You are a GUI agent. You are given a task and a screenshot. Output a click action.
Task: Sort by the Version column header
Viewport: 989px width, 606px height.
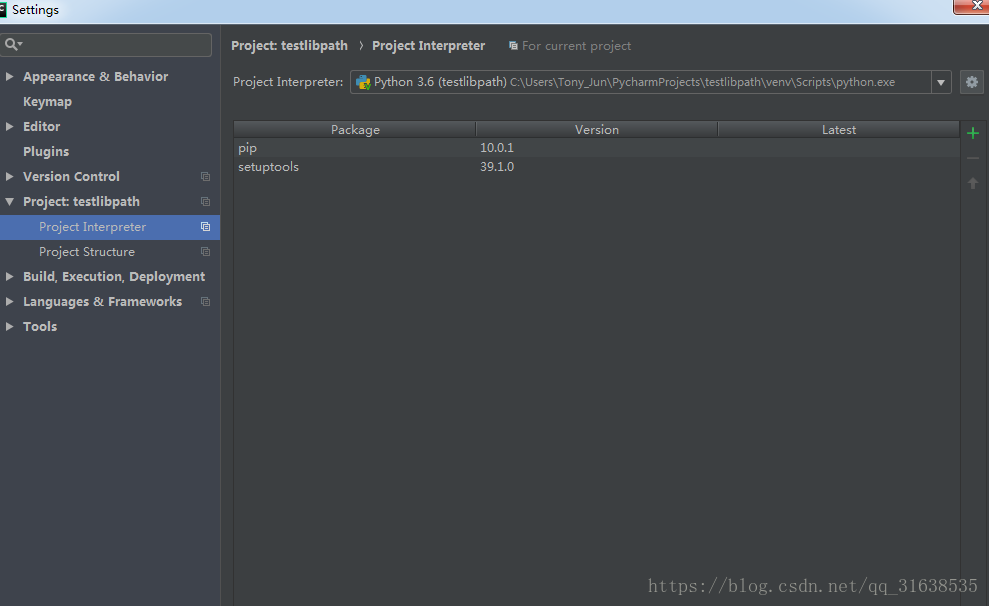(x=597, y=129)
